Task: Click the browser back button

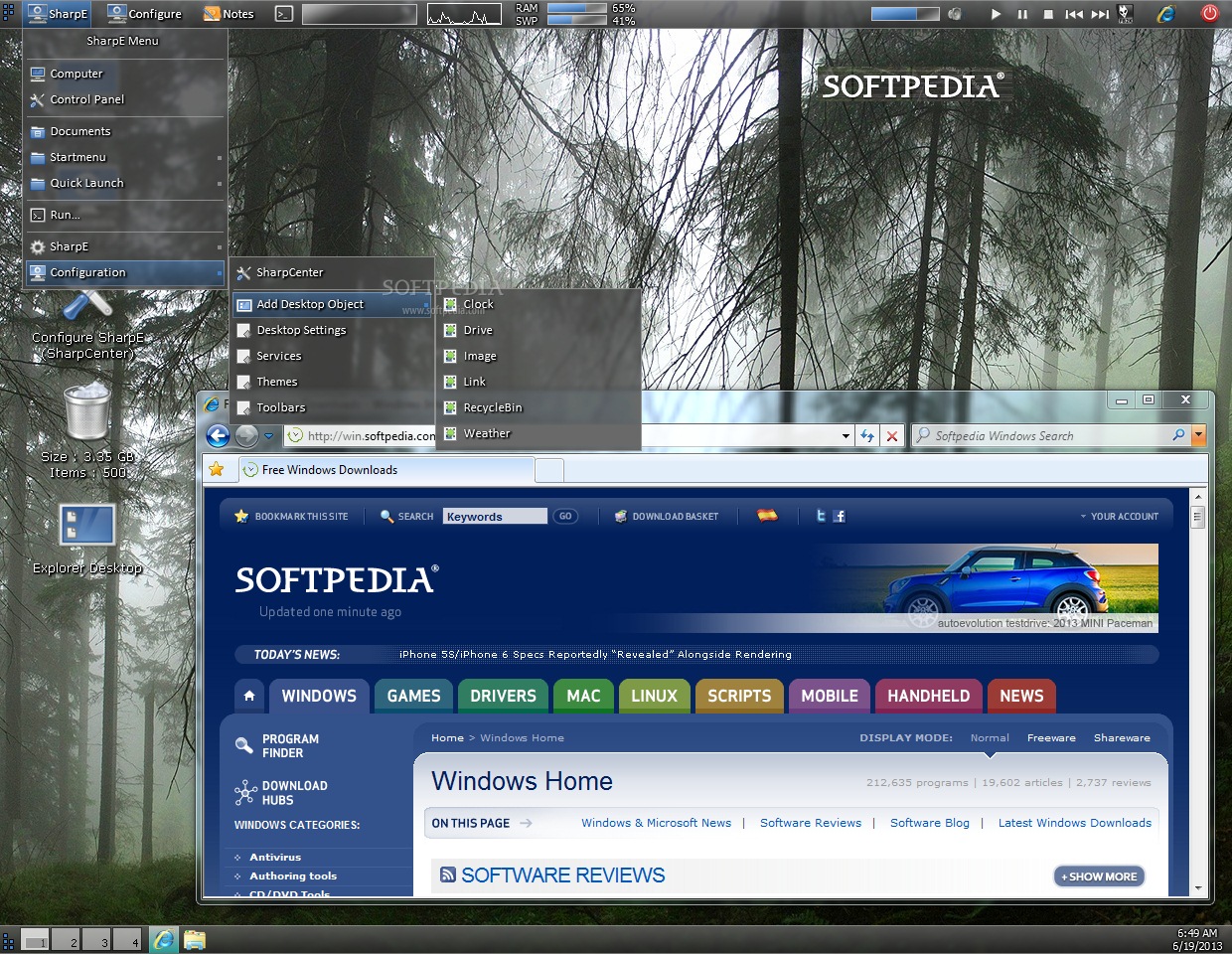Action: click(218, 435)
